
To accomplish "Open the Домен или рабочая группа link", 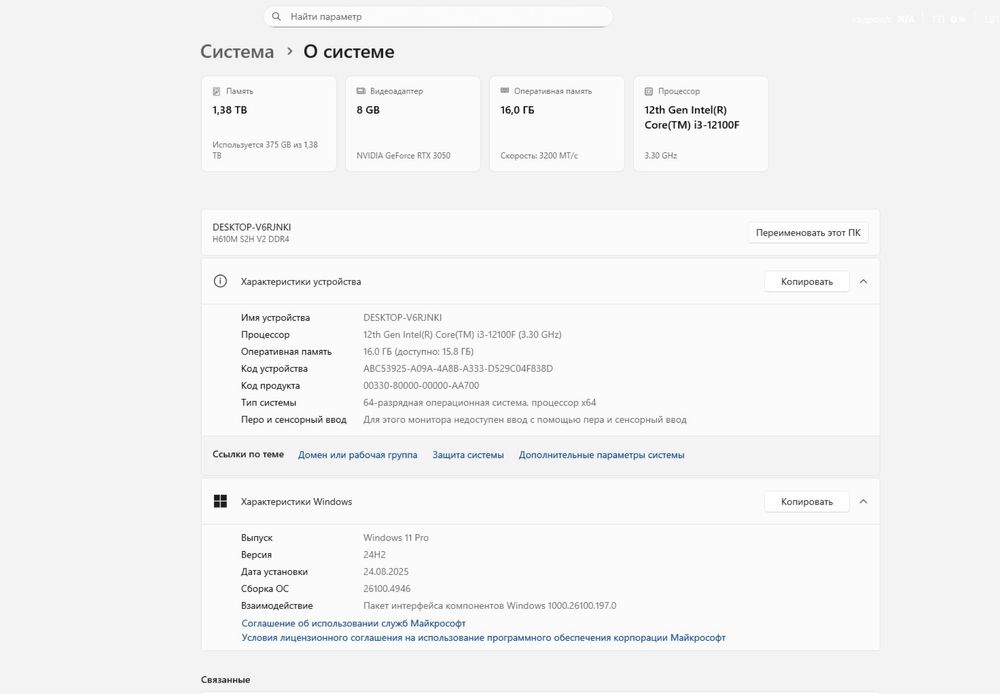I will (358, 455).
